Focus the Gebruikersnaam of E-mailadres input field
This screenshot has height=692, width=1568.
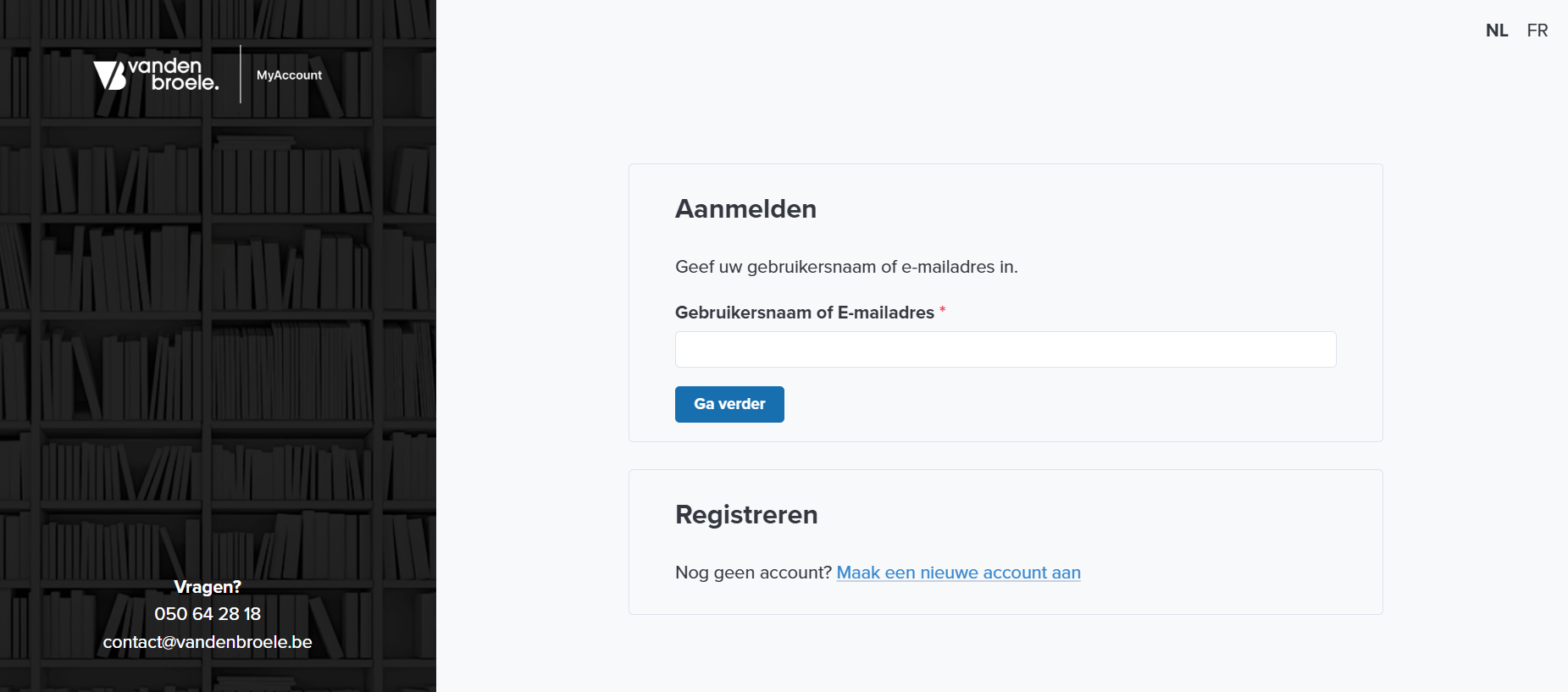1005,350
